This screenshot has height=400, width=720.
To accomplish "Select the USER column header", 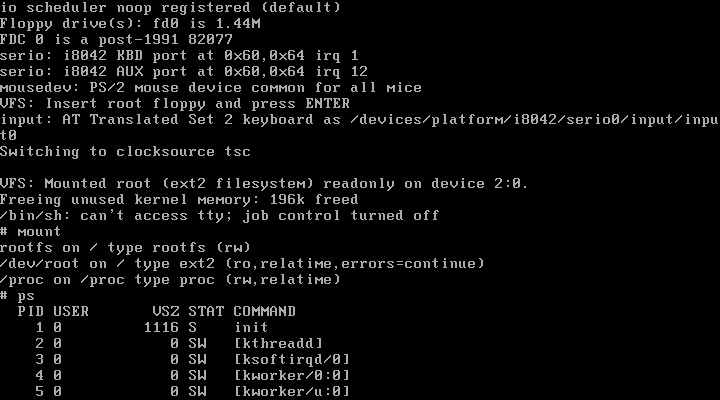I will pyautogui.click(x=71, y=311).
